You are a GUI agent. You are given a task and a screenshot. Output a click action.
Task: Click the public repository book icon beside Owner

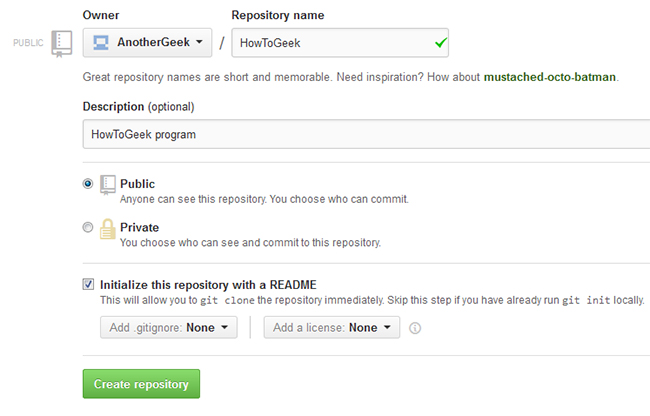[61, 44]
